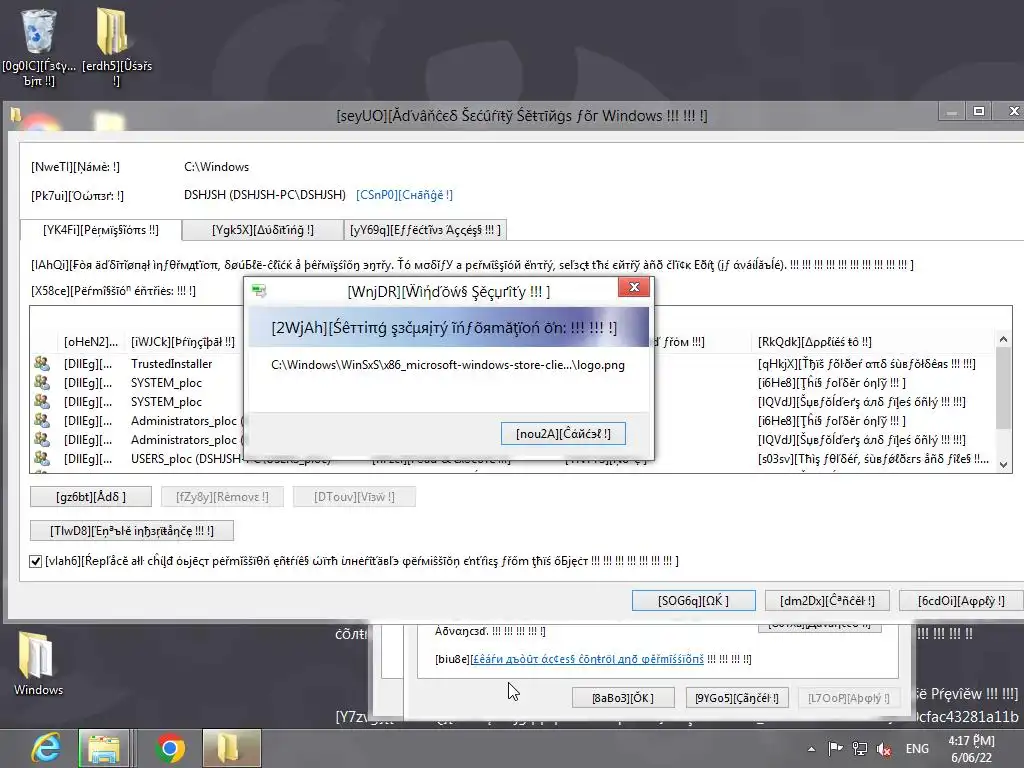Click Add permission entry button
Viewport: 1024px width, 768px height.
[x=91, y=496]
